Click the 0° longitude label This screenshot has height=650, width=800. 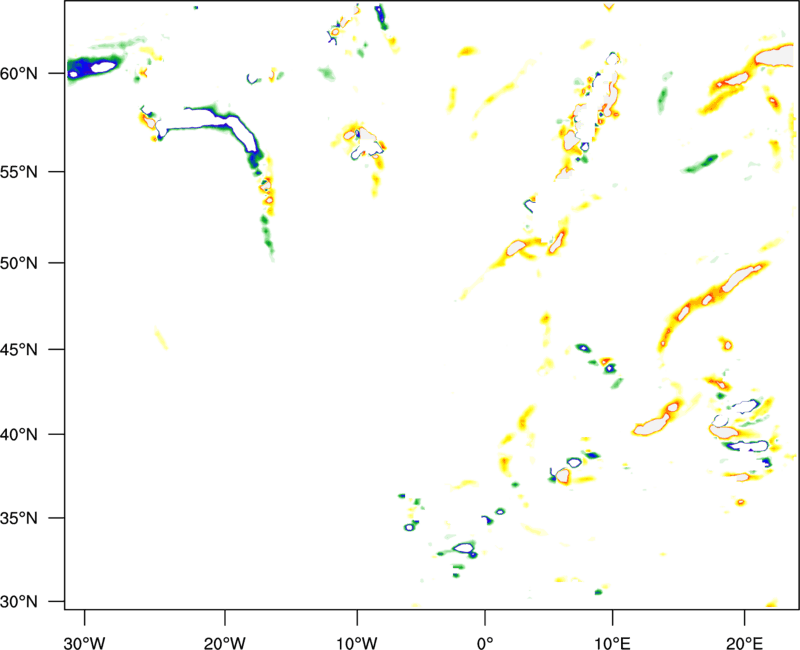[485, 643]
